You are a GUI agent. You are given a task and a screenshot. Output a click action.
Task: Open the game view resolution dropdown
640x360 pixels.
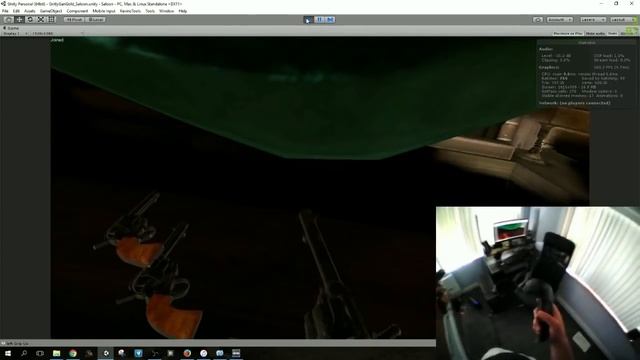(x=57, y=33)
